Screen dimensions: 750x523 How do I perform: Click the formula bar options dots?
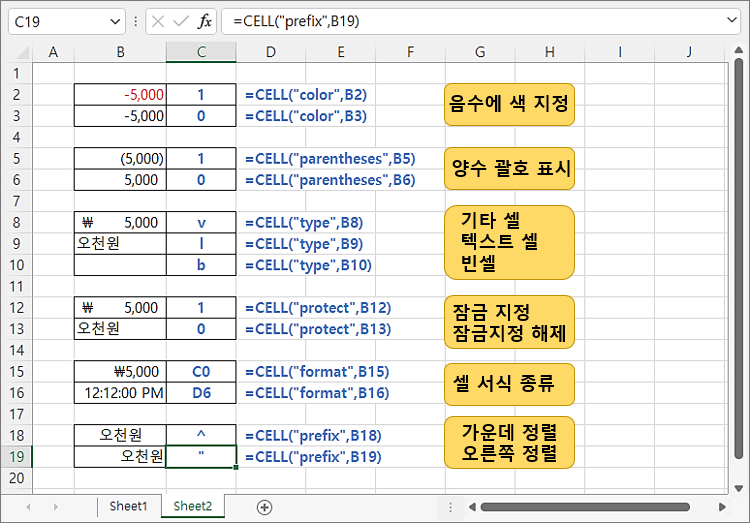click(136, 22)
